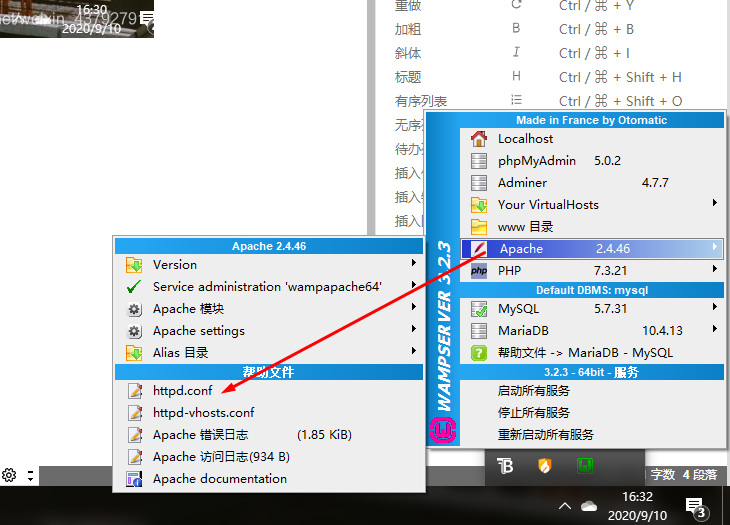Click the gear icon beside Apache settings

(x=134, y=331)
